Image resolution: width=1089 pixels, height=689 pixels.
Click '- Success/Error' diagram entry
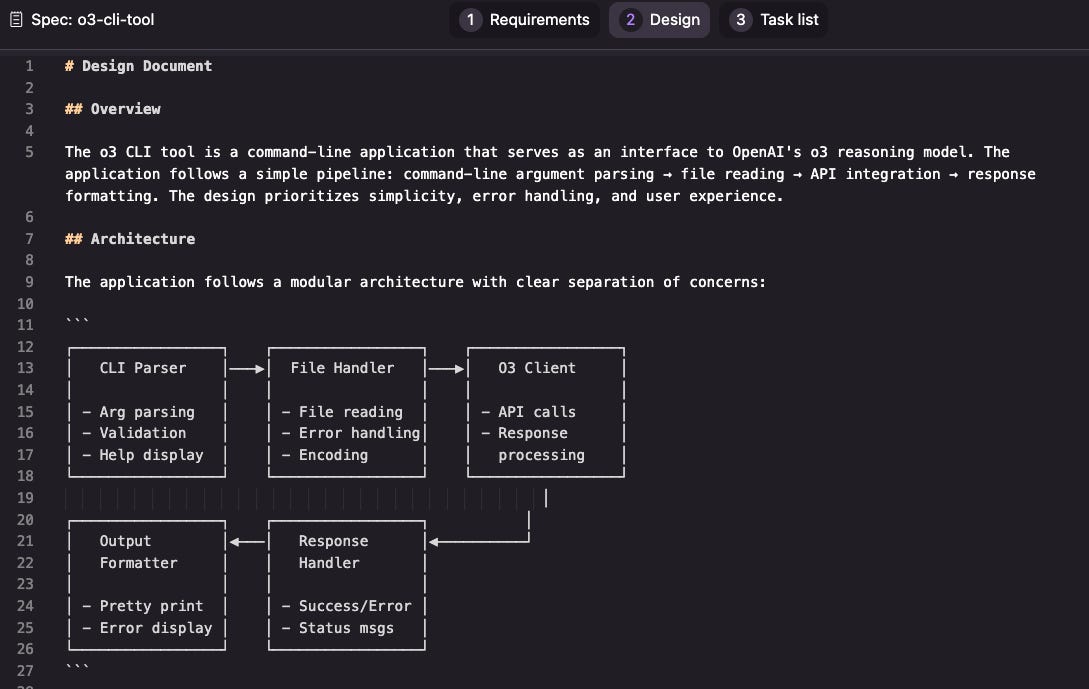[346, 606]
